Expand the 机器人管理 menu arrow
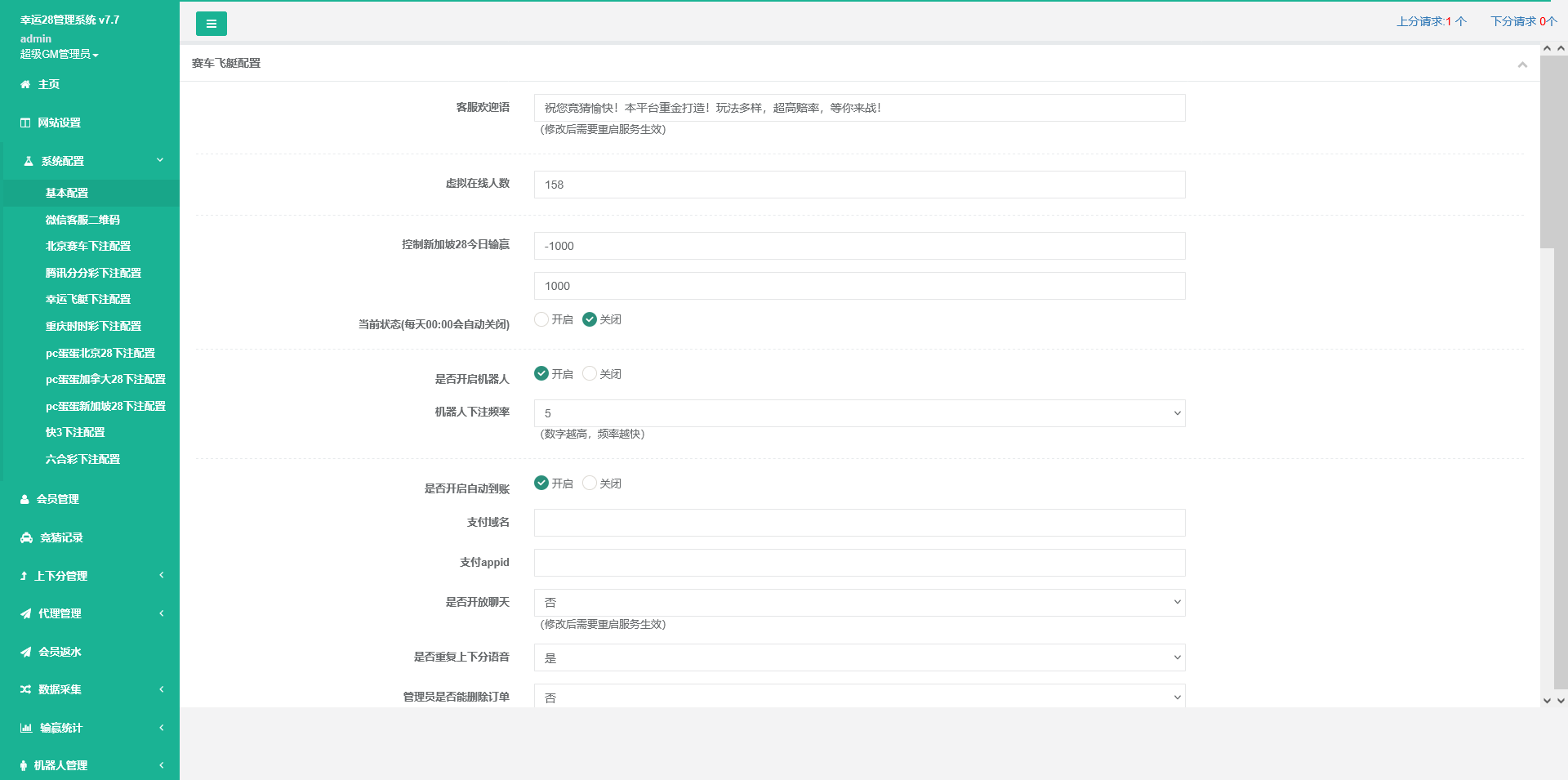The height and width of the screenshot is (780, 1568). click(x=162, y=764)
